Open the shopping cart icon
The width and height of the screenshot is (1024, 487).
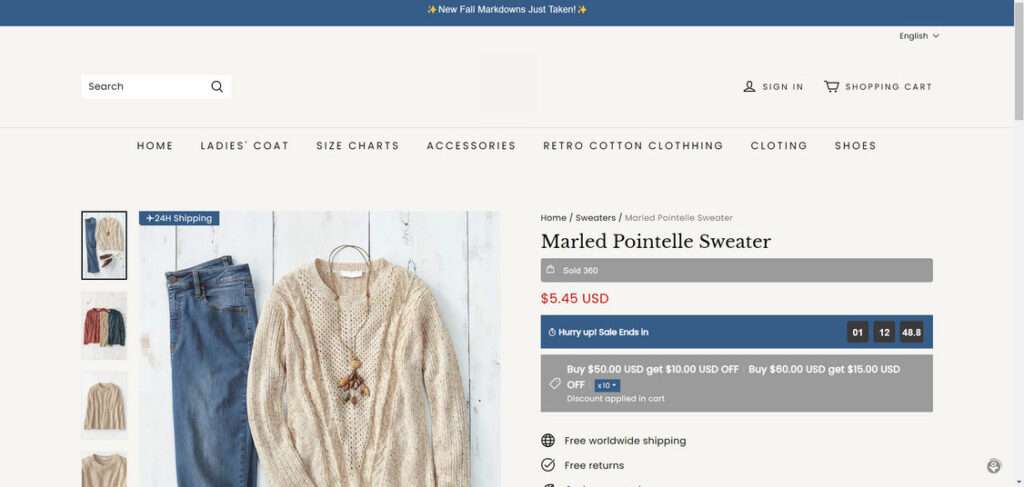(x=831, y=87)
